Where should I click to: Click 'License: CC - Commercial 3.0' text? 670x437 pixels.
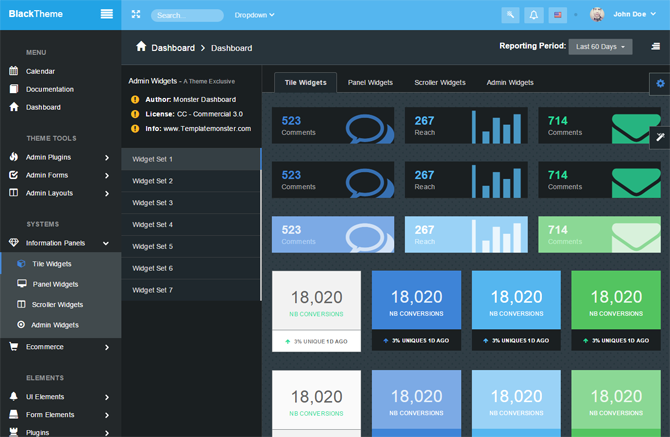(194, 114)
